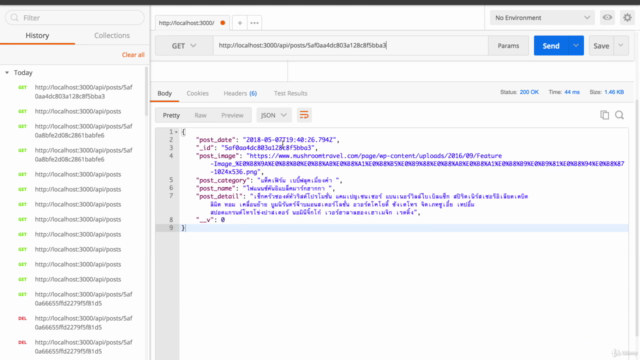This screenshot has height=360, width=640.
Task: Select the Body response tab
Action: [x=164, y=93]
